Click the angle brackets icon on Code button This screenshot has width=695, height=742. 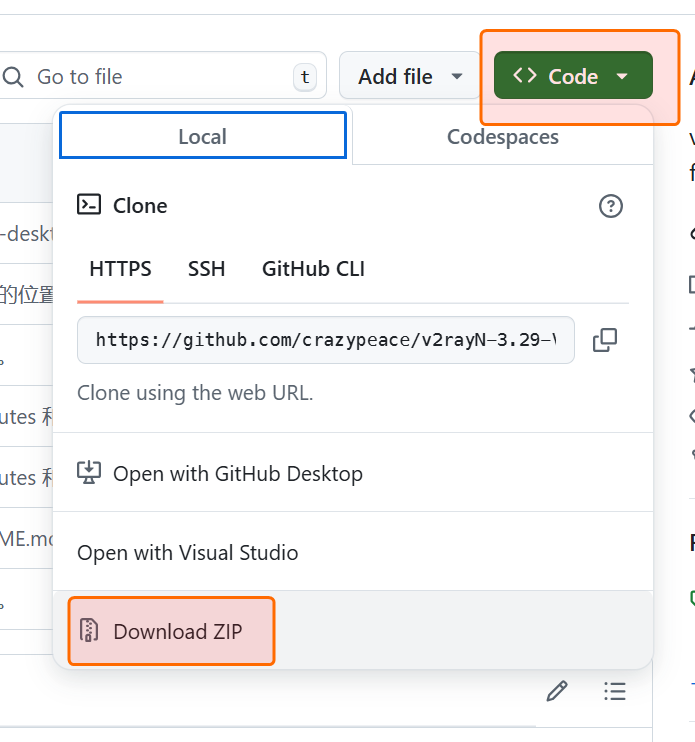pyautogui.click(x=525, y=76)
